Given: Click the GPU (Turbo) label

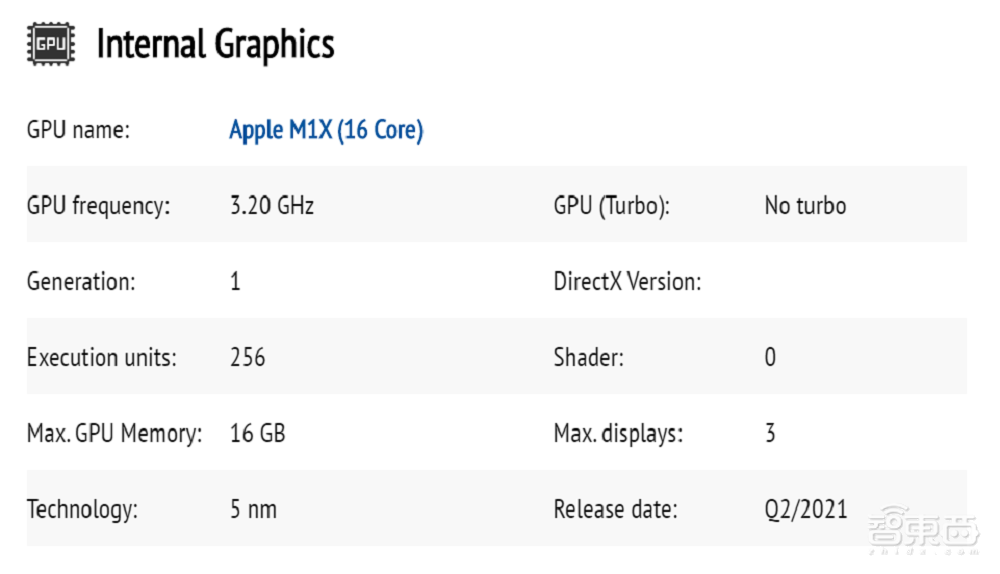Looking at the screenshot, I should 611,206.
